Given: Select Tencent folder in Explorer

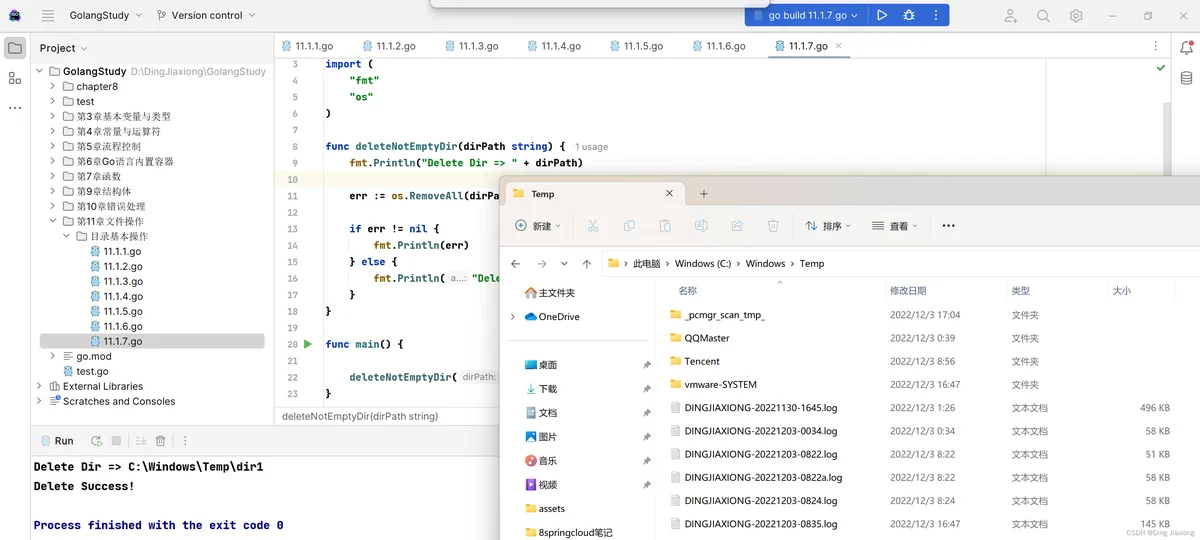Looking at the screenshot, I should coord(702,362).
